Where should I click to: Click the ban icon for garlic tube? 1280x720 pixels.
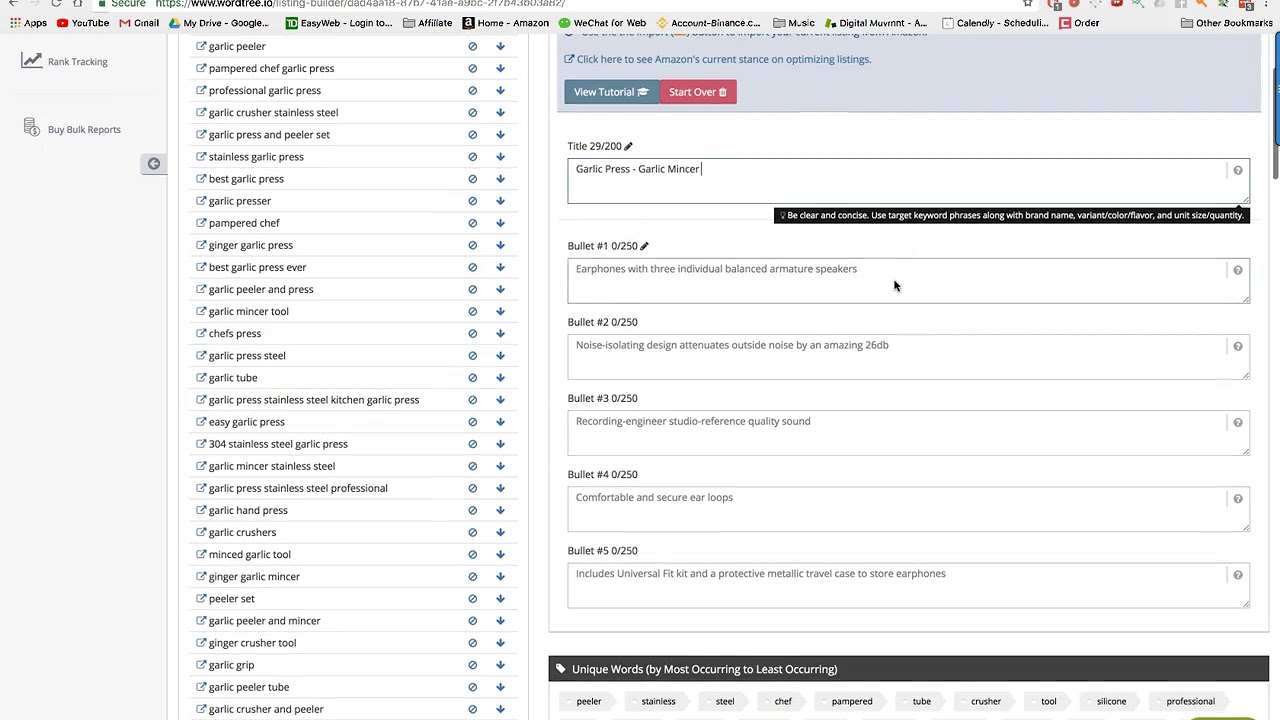pyautogui.click(x=473, y=378)
